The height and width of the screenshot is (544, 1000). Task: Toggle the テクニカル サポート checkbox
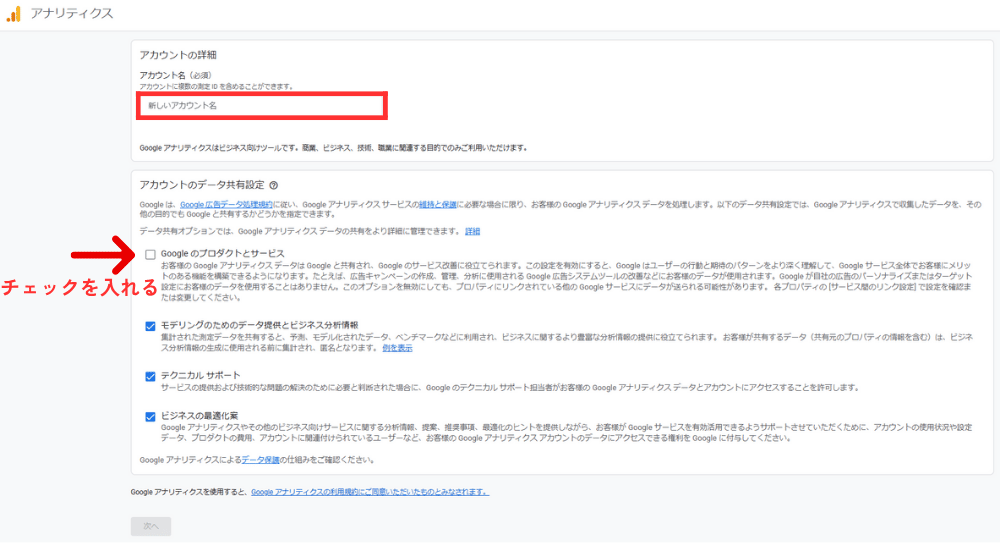[x=151, y=377]
